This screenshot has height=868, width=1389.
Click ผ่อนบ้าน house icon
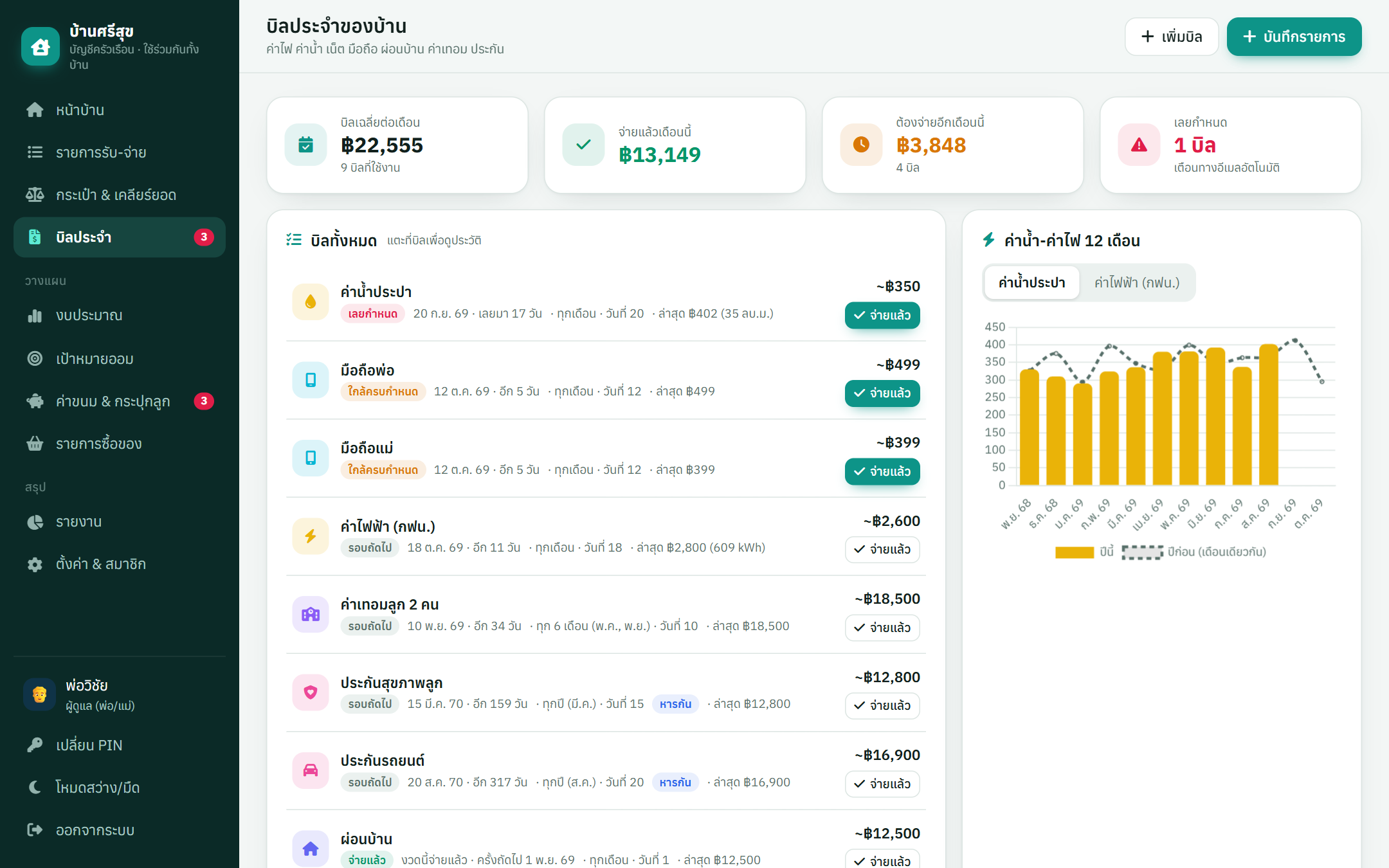[311, 849]
